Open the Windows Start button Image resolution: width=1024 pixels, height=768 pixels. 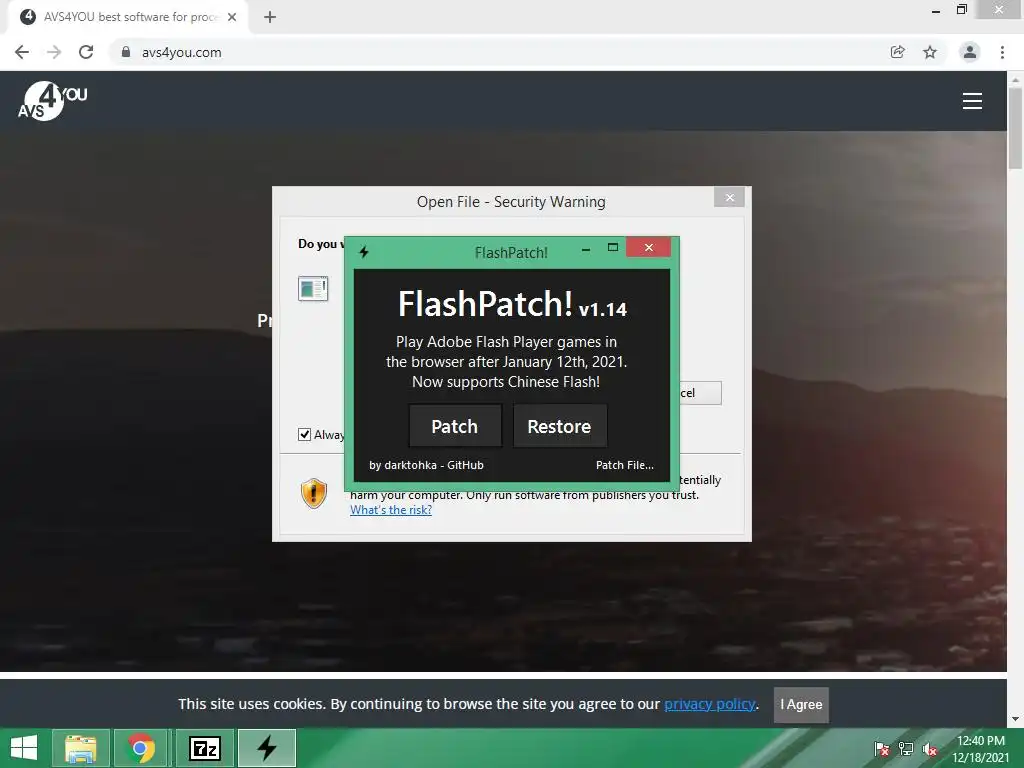[x=24, y=748]
